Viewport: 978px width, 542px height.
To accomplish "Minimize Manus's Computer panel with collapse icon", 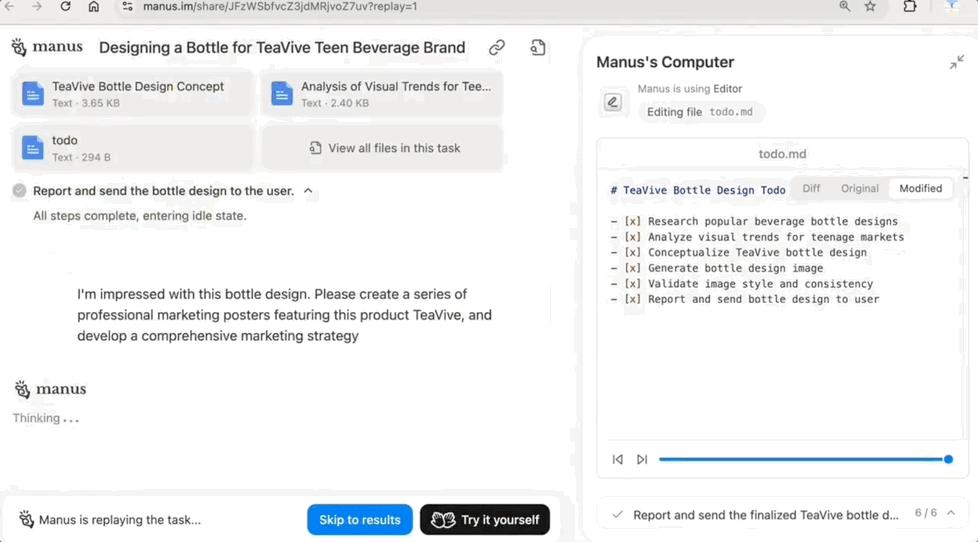I will (957, 62).
